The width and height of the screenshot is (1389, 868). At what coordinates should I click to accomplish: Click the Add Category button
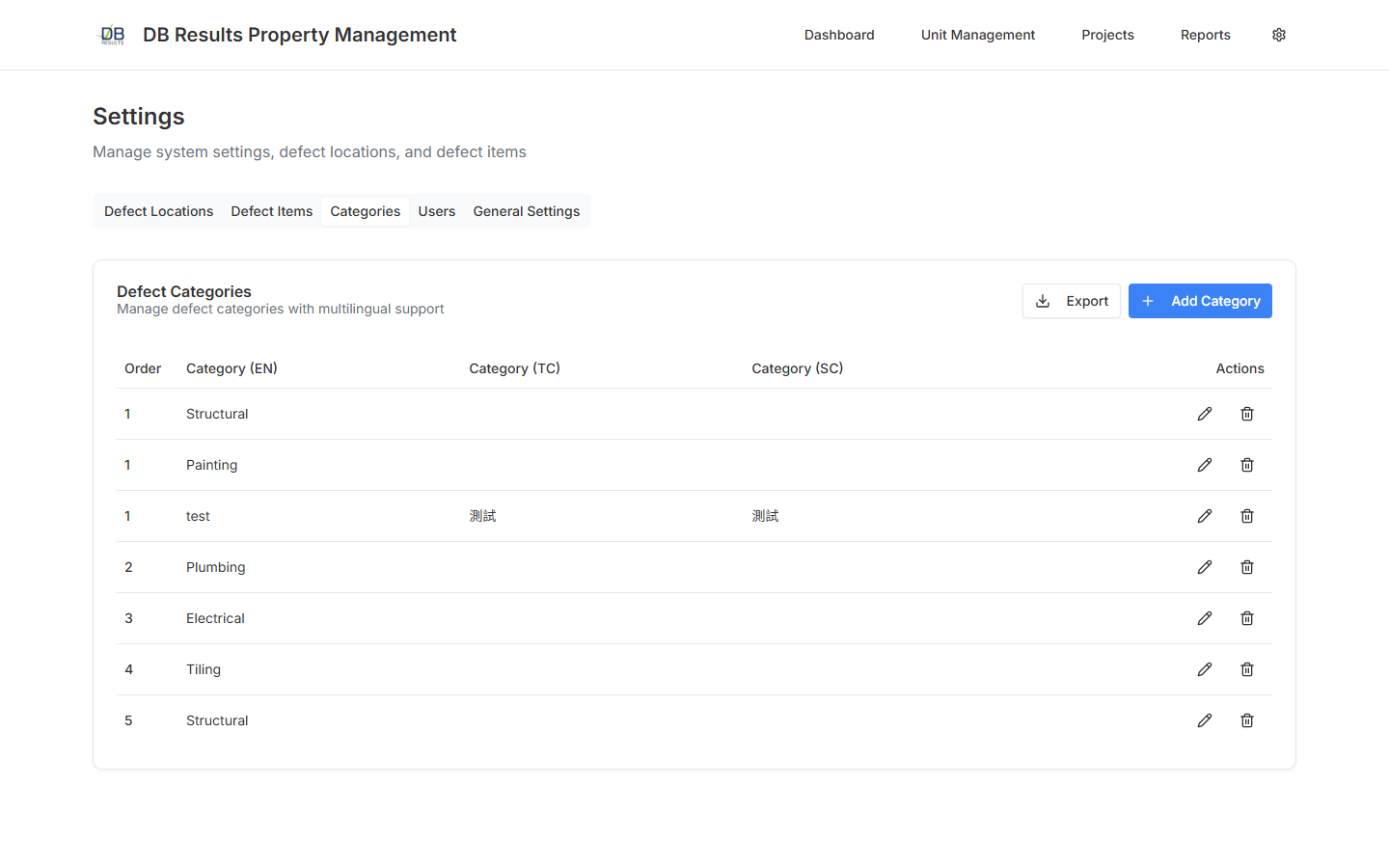[x=1200, y=301]
